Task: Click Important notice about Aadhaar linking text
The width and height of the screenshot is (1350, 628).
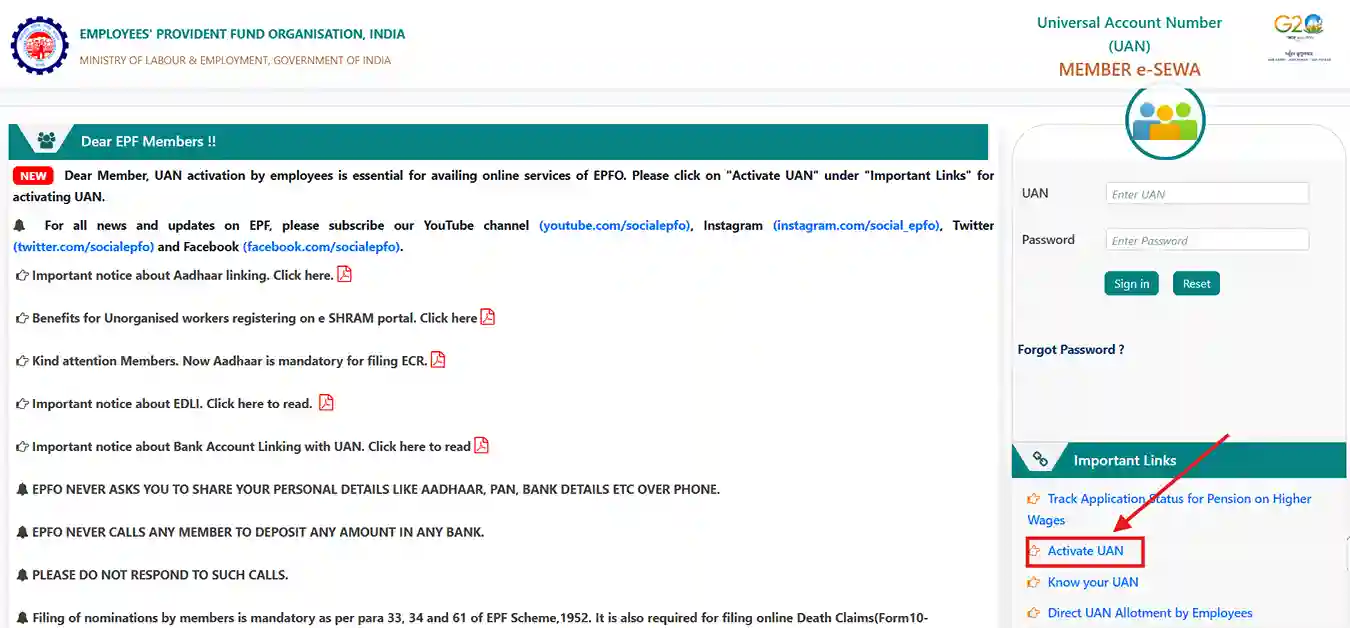Action: click(x=182, y=275)
